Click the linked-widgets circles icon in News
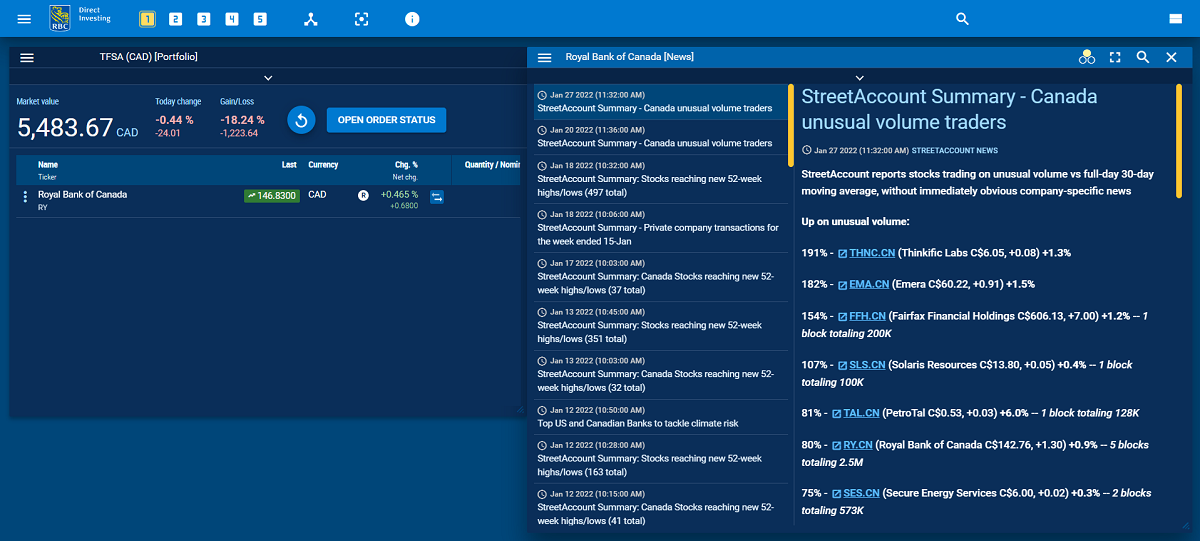1200x541 pixels. (1087, 58)
